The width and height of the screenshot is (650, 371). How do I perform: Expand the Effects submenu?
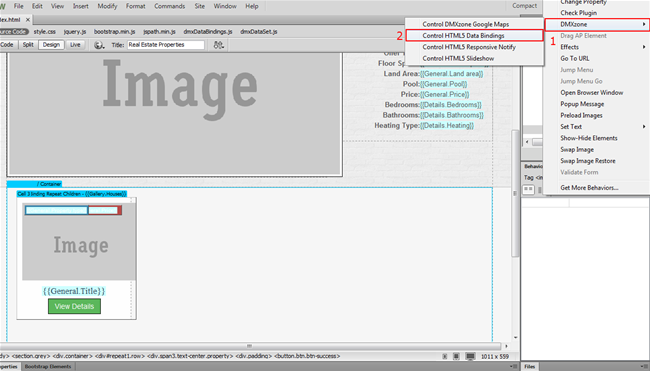[x=597, y=47]
